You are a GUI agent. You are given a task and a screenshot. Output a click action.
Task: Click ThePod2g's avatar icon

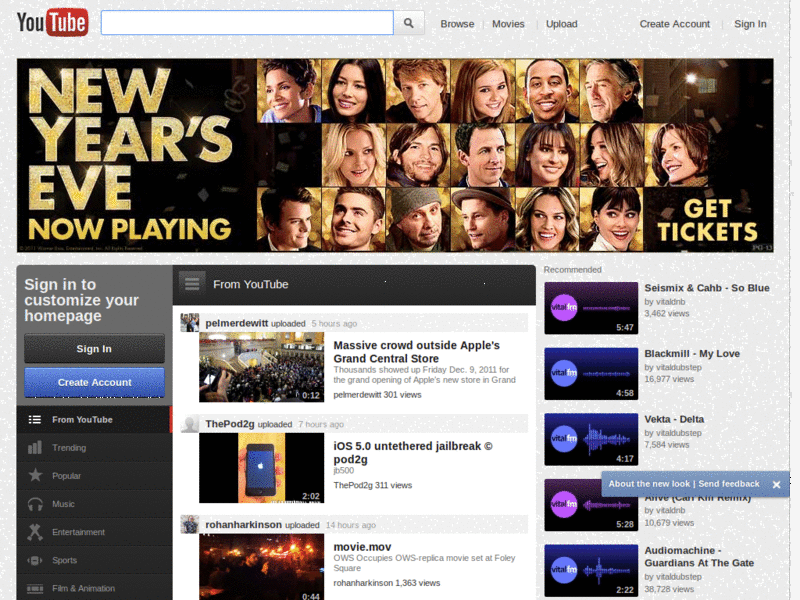pos(190,423)
